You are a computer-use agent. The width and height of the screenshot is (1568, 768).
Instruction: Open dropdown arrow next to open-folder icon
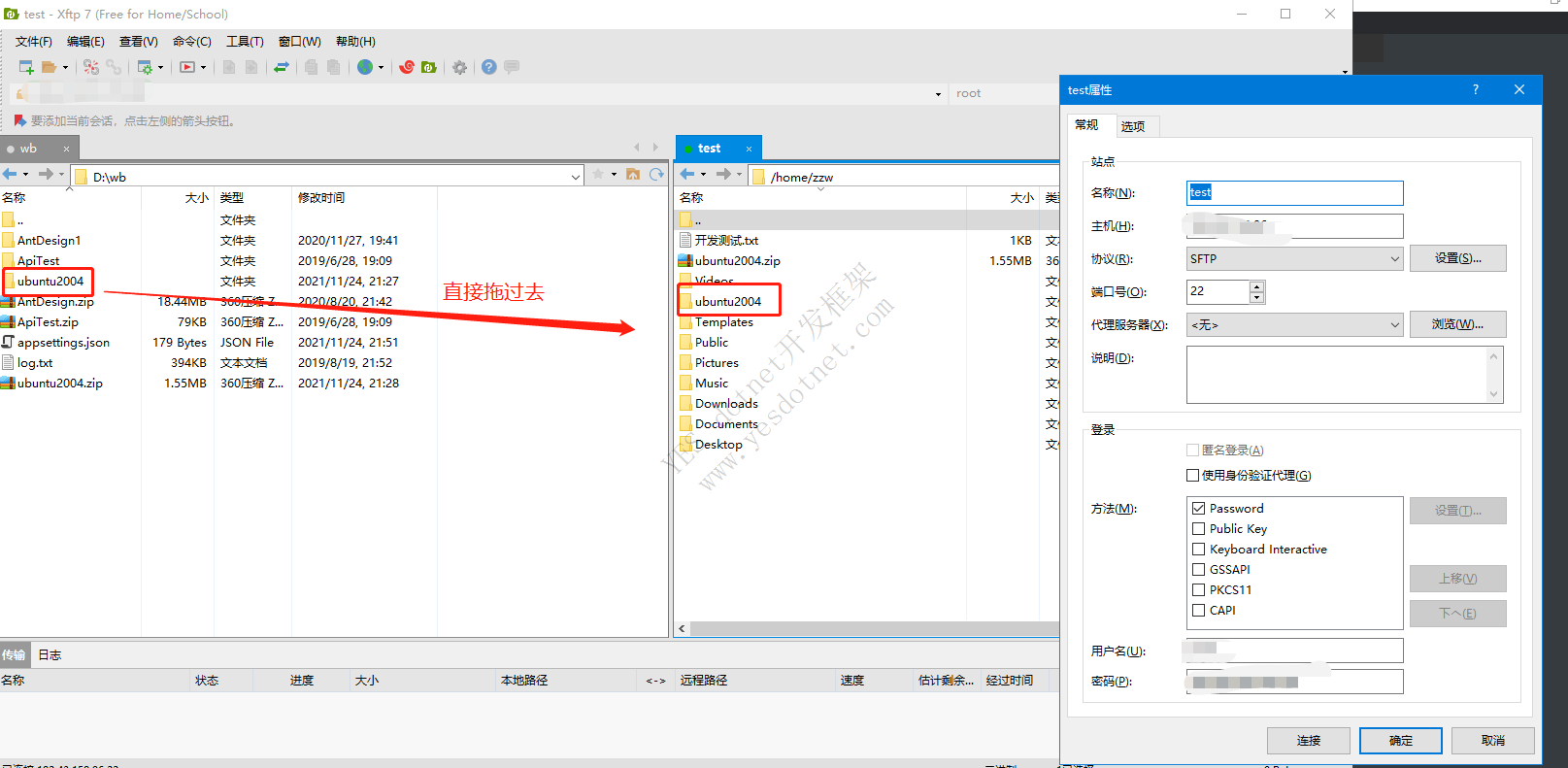tap(65, 68)
